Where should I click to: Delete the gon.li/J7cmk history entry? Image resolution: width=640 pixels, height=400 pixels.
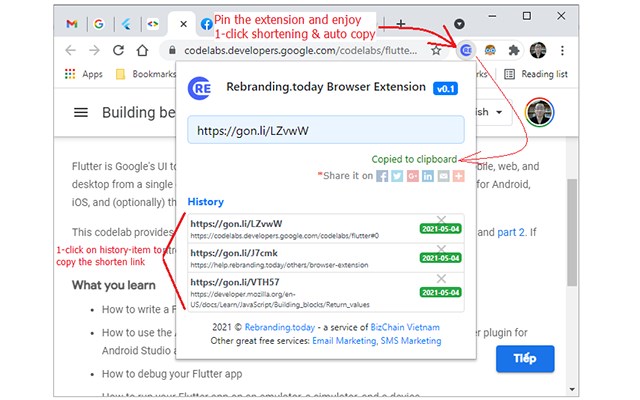pyautogui.click(x=441, y=249)
